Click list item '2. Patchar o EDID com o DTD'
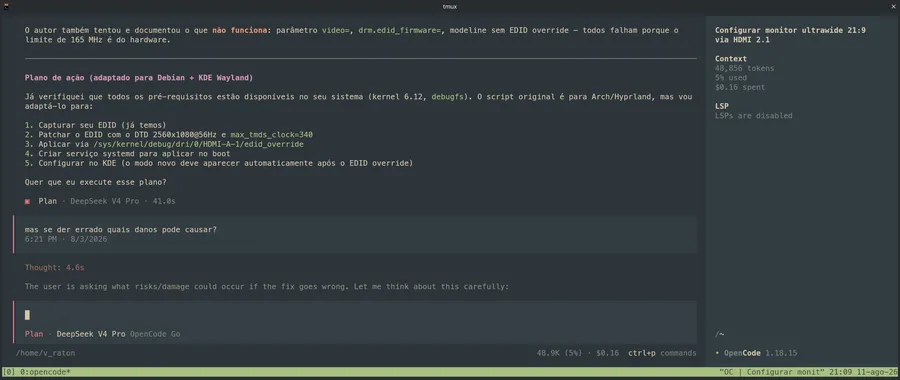Image resolution: width=900 pixels, height=380 pixels. [169, 135]
